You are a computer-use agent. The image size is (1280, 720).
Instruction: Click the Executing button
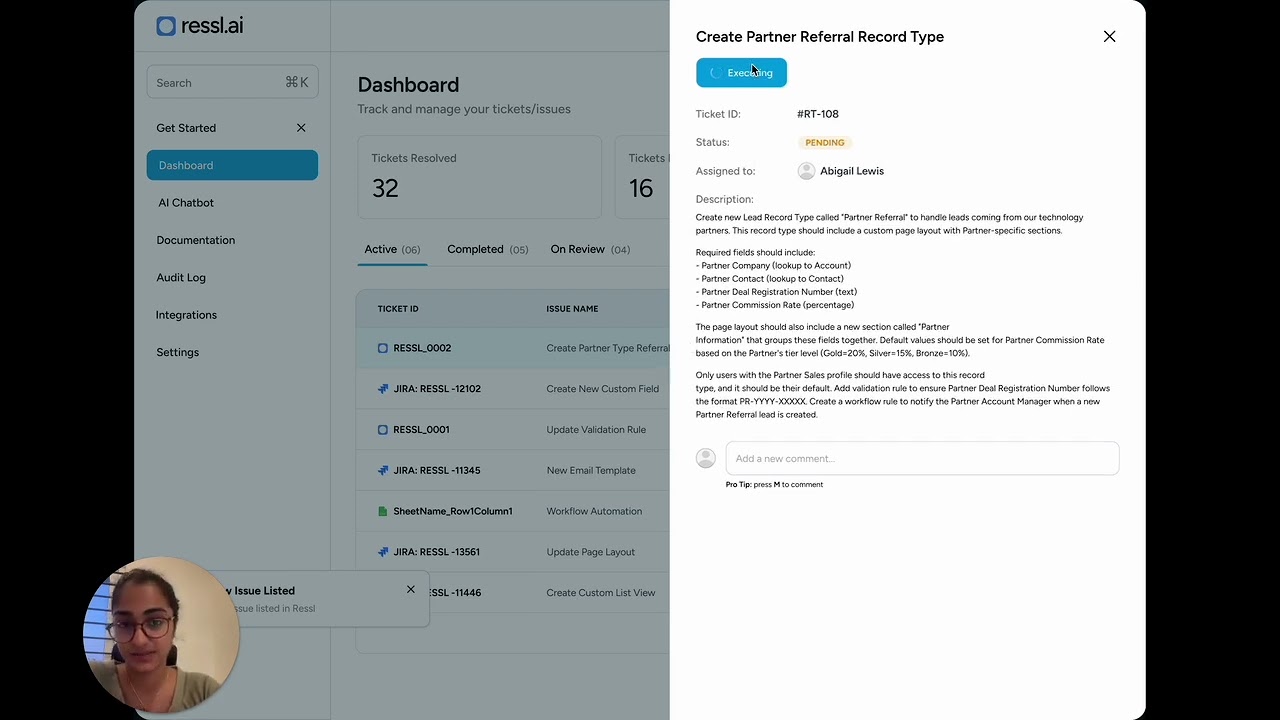coord(741,73)
